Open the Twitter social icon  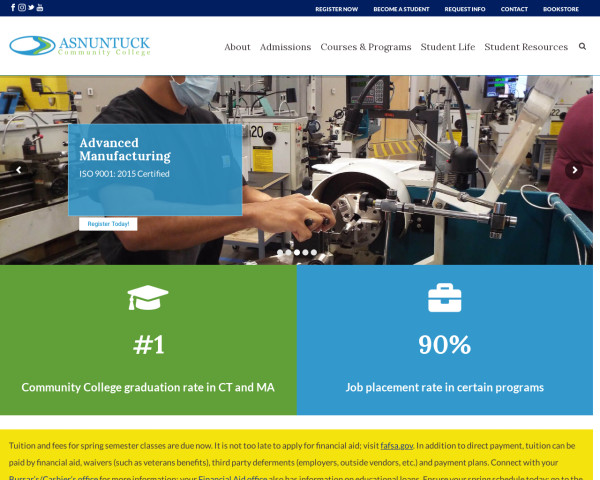tap(31, 8)
